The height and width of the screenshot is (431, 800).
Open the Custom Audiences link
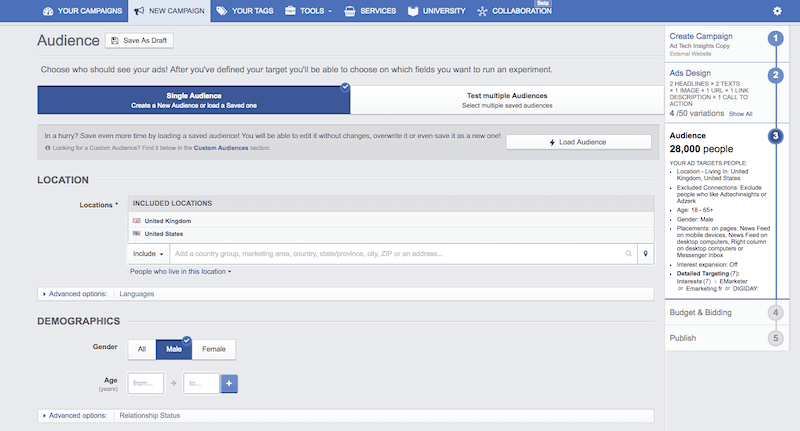point(221,148)
